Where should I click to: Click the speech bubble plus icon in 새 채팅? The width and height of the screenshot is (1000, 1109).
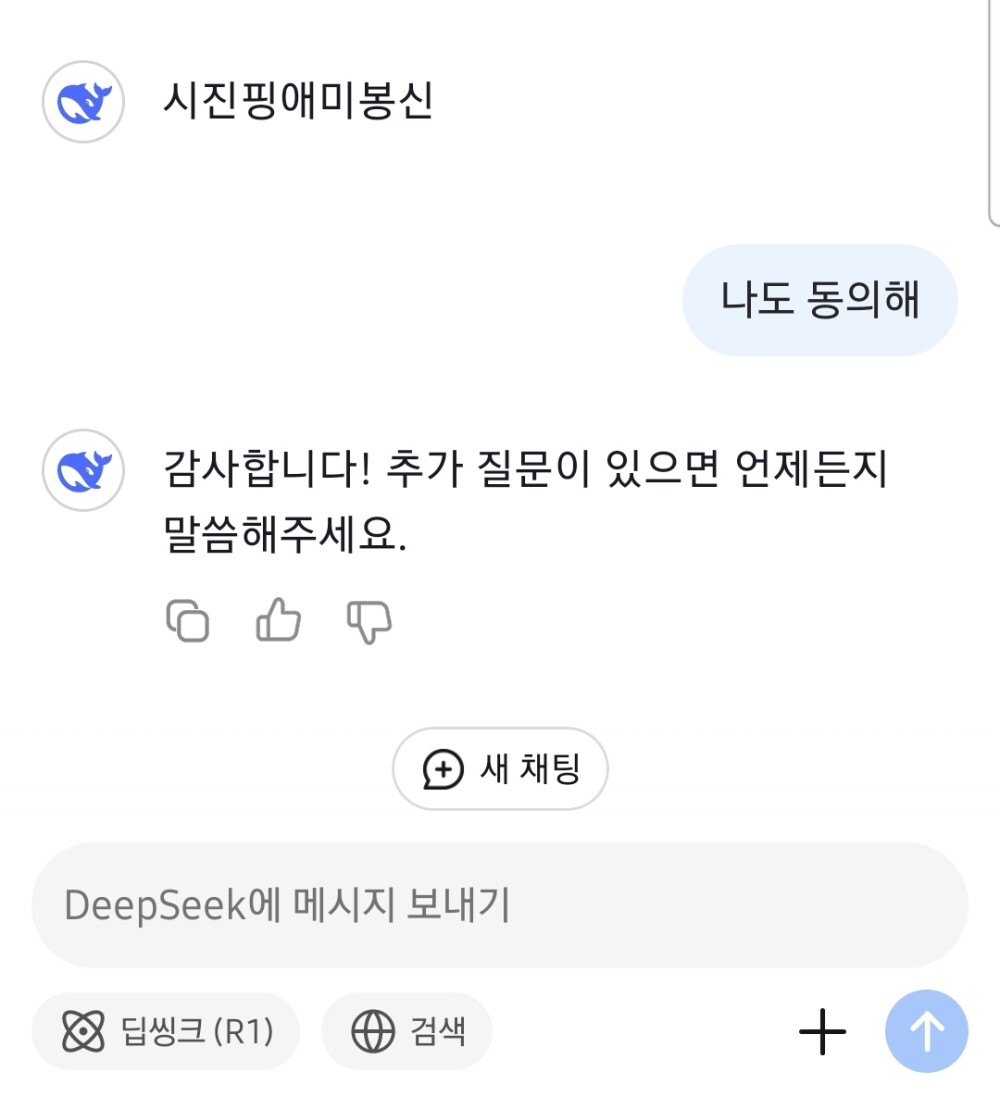[443, 770]
